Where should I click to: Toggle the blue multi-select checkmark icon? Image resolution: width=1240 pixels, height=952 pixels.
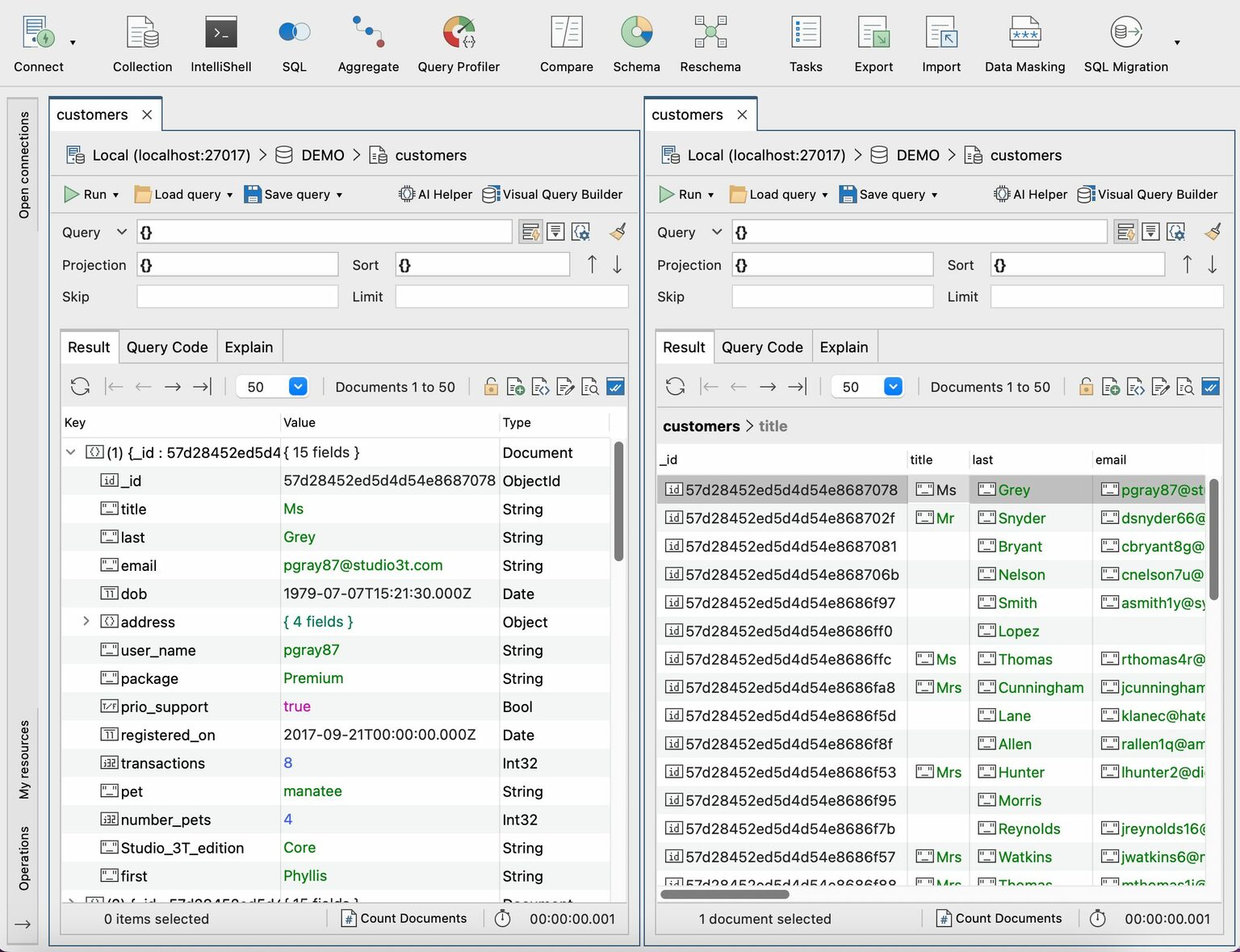click(615, 386)
